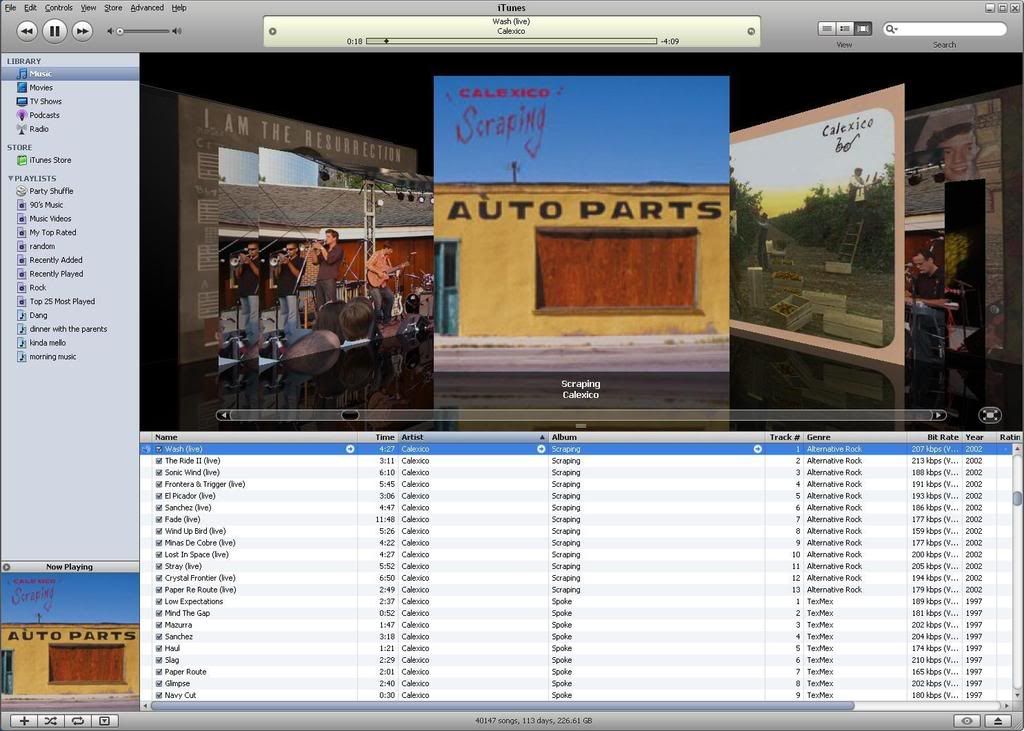This screenshot has width=1024, height=731.
Task: Uncheck The Ride II (live) checkbox
Action: (x=159, y=461)
